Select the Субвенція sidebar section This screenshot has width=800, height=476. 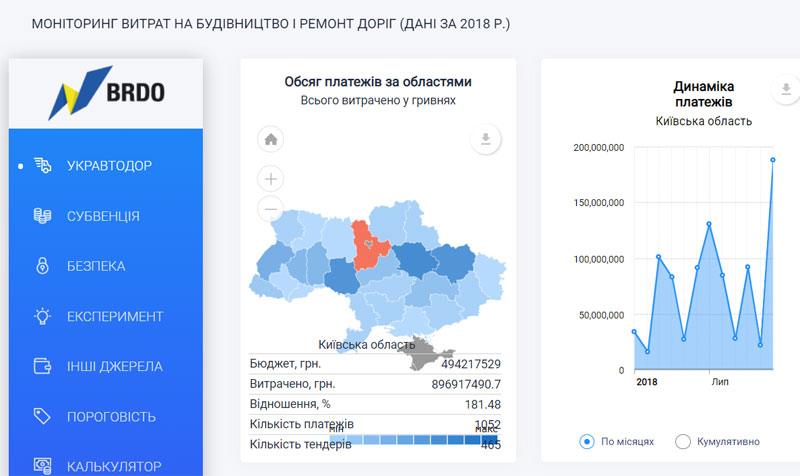point(103,216)
